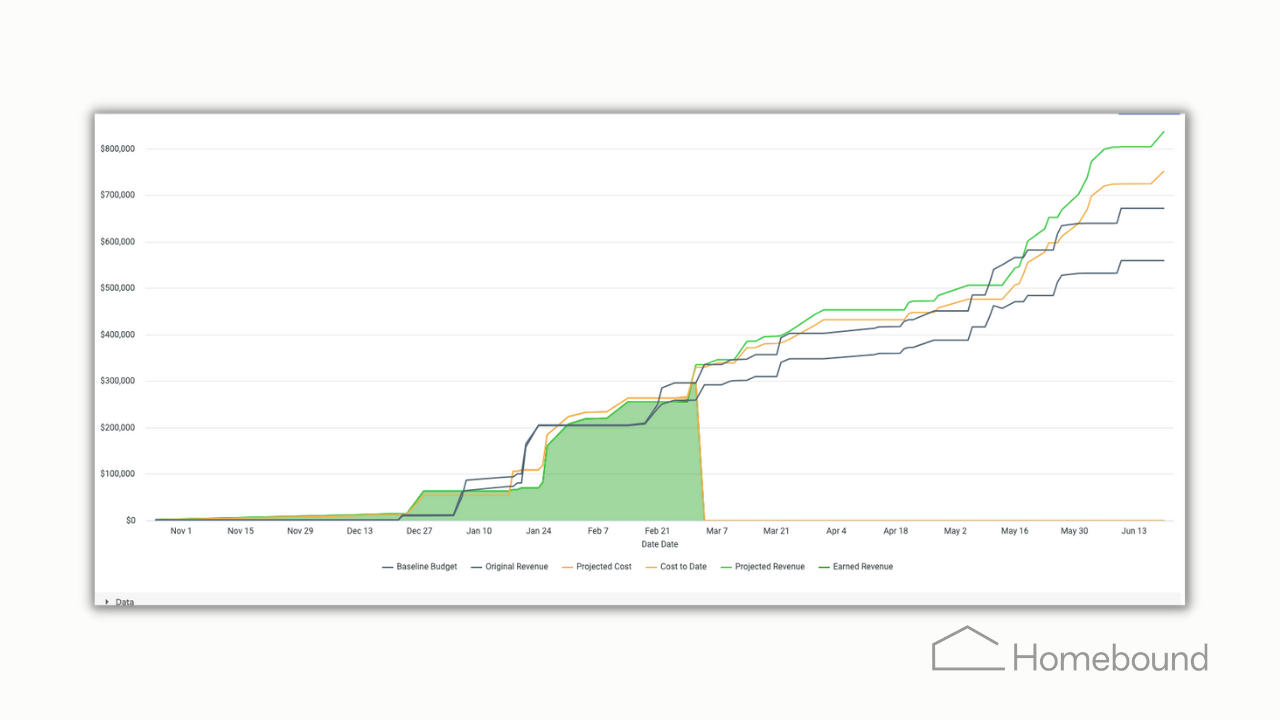Screen dimensions: 1280x720
Task: Toggle the Projected Revenue legend entry
Action: click(762, 567)
